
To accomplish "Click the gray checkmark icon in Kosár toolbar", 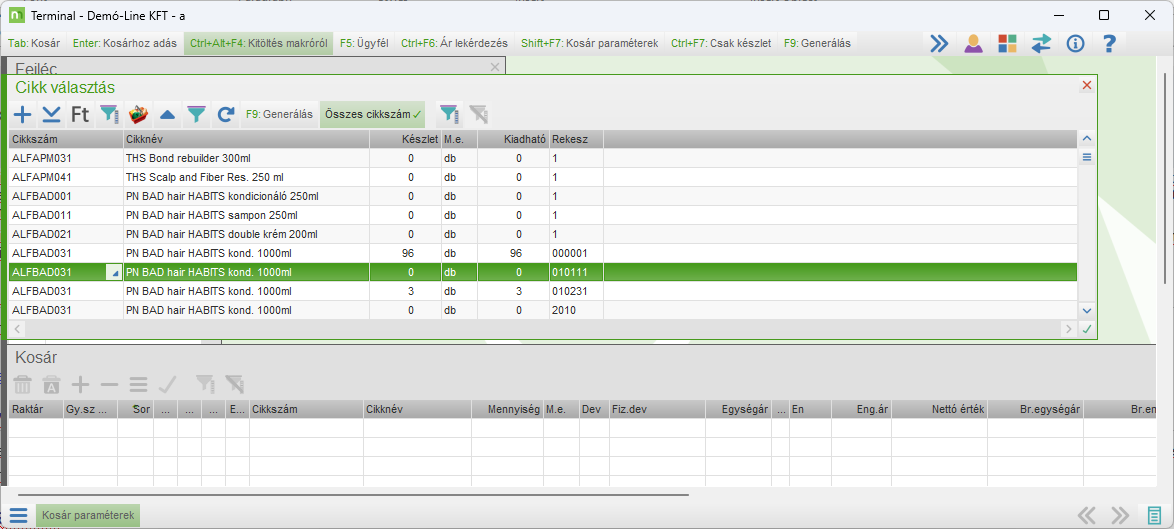I will pos(167,385).
